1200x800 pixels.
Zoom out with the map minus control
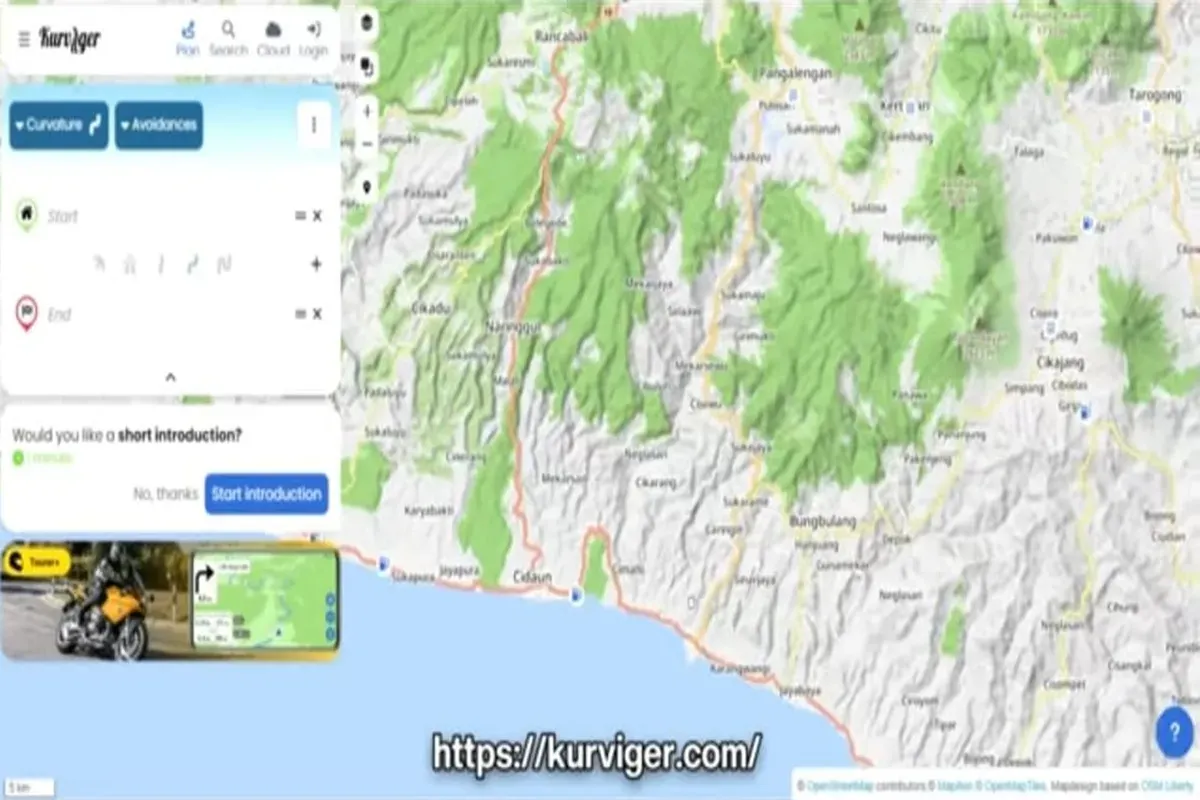pos(367,143)
